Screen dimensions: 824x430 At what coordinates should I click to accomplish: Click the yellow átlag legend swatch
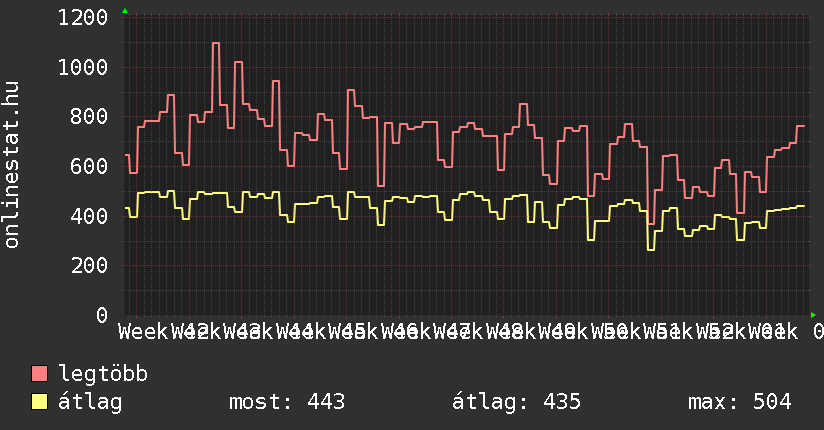pyautogui.click(x=40, y=402)
